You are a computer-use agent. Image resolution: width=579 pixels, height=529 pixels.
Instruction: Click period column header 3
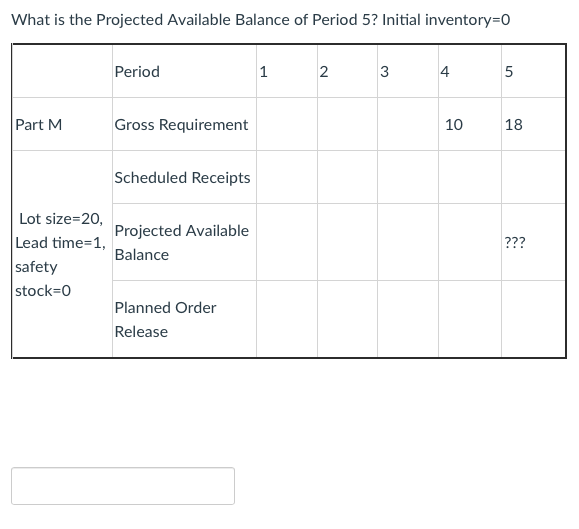384,72
